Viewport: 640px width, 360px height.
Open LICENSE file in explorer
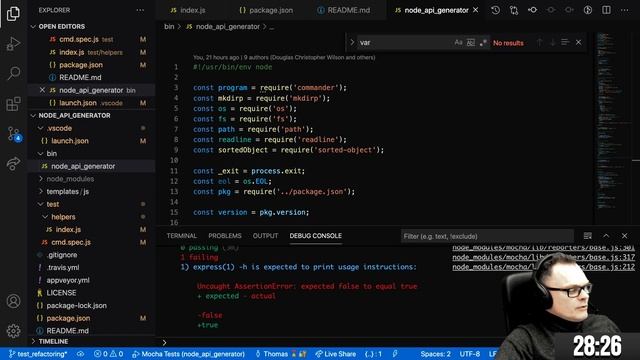pyautogui.click(x=61, y=293)
